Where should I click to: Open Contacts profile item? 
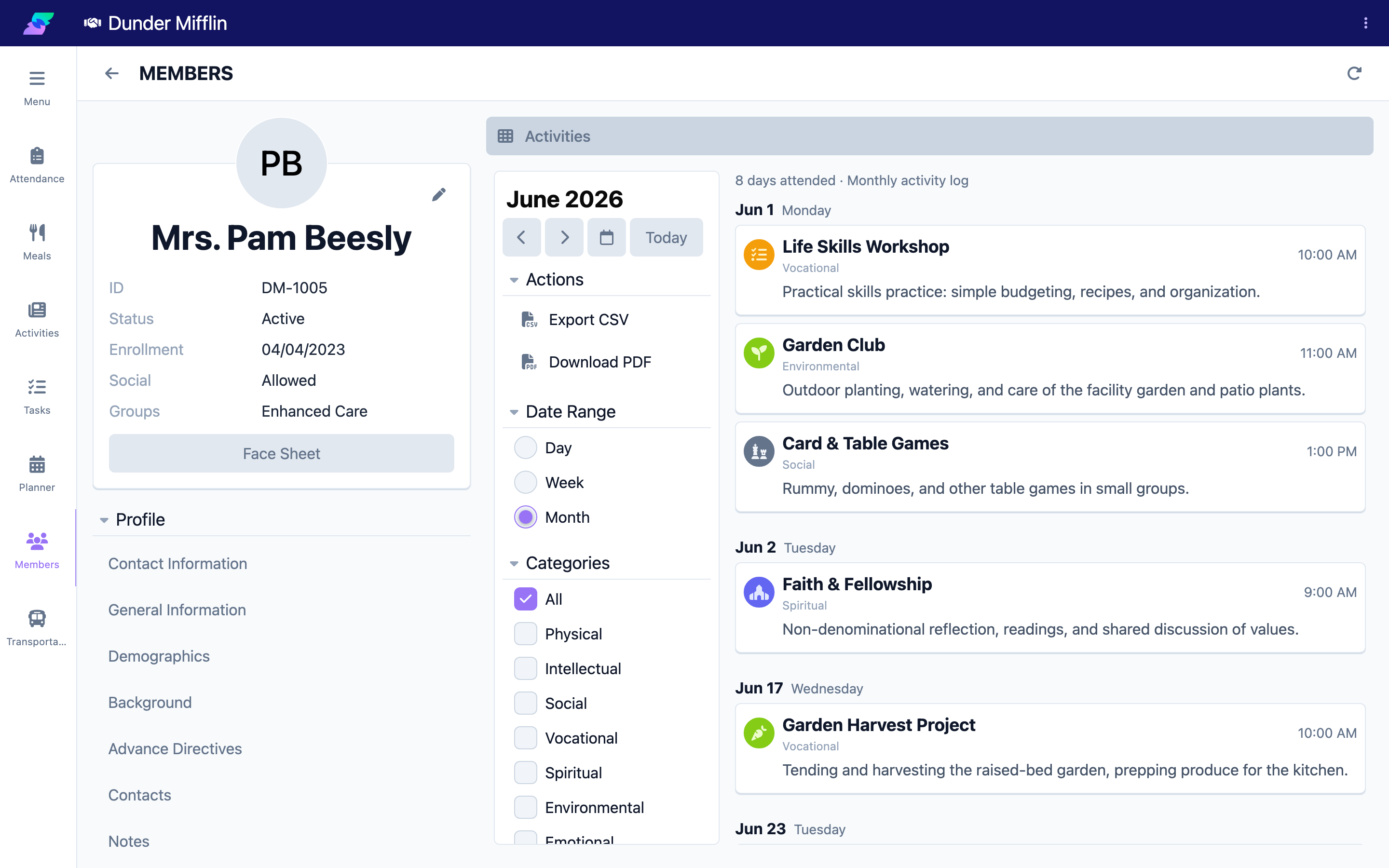139,795
